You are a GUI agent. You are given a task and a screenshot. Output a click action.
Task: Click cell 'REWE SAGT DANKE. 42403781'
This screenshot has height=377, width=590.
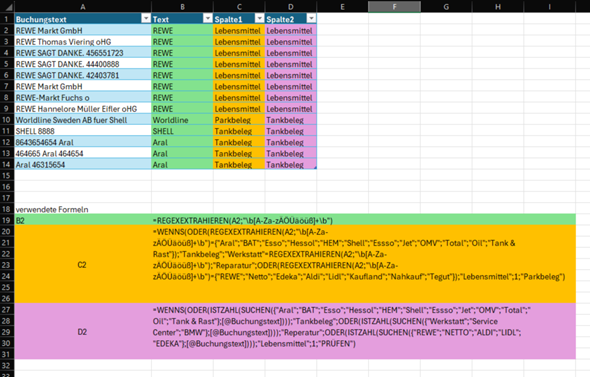(83, 75)
